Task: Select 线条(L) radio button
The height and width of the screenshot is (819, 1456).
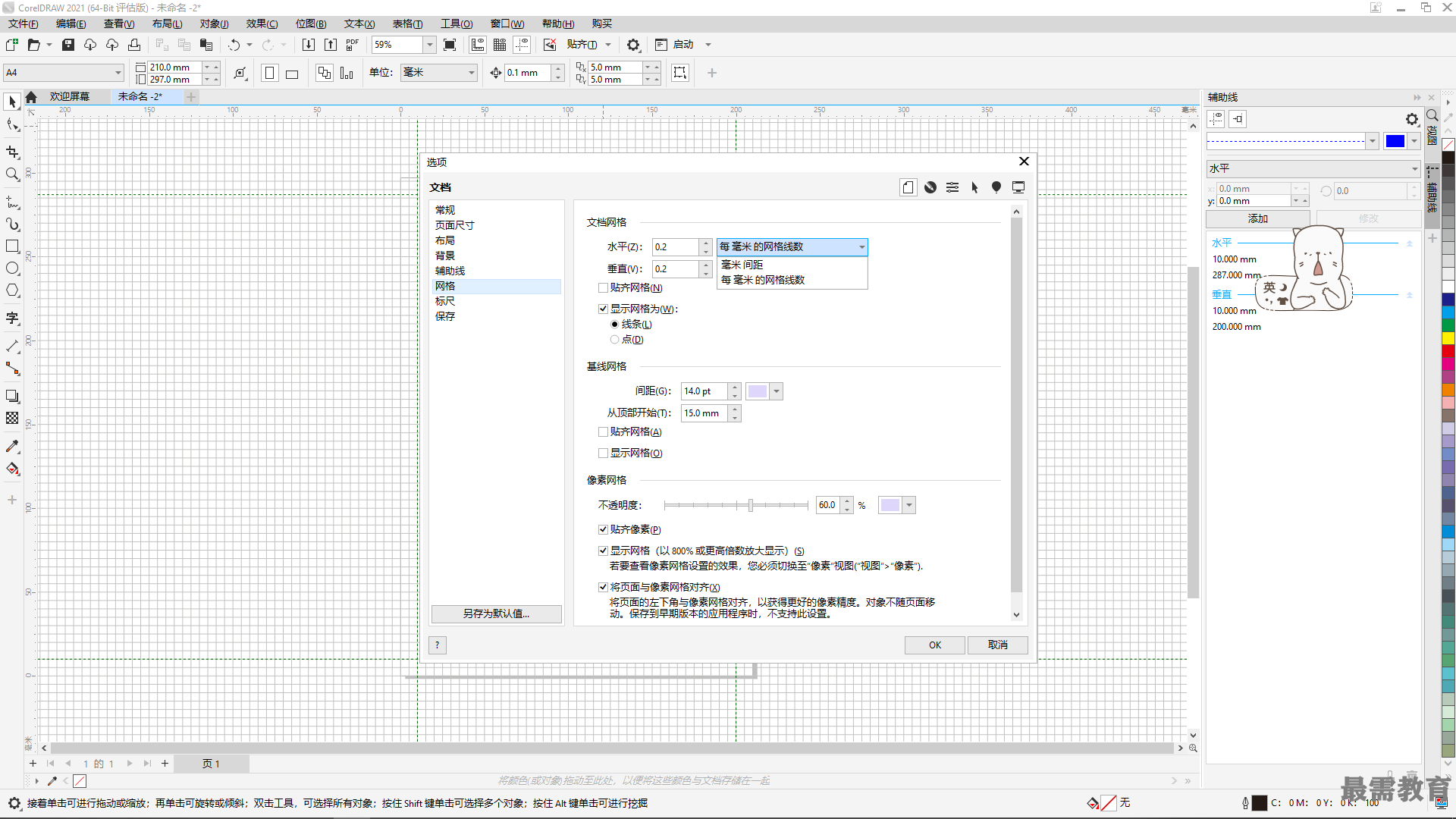Action: 615,325
